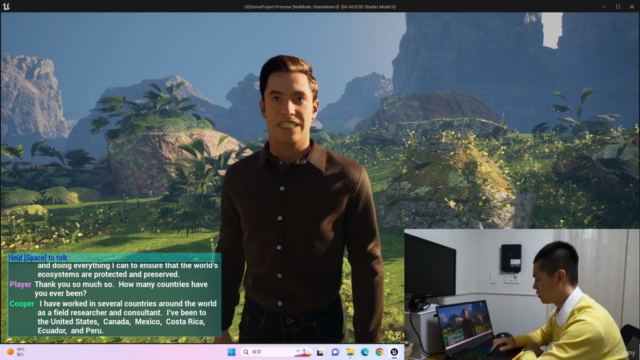Open the Chat app on the taskbar

335,352
